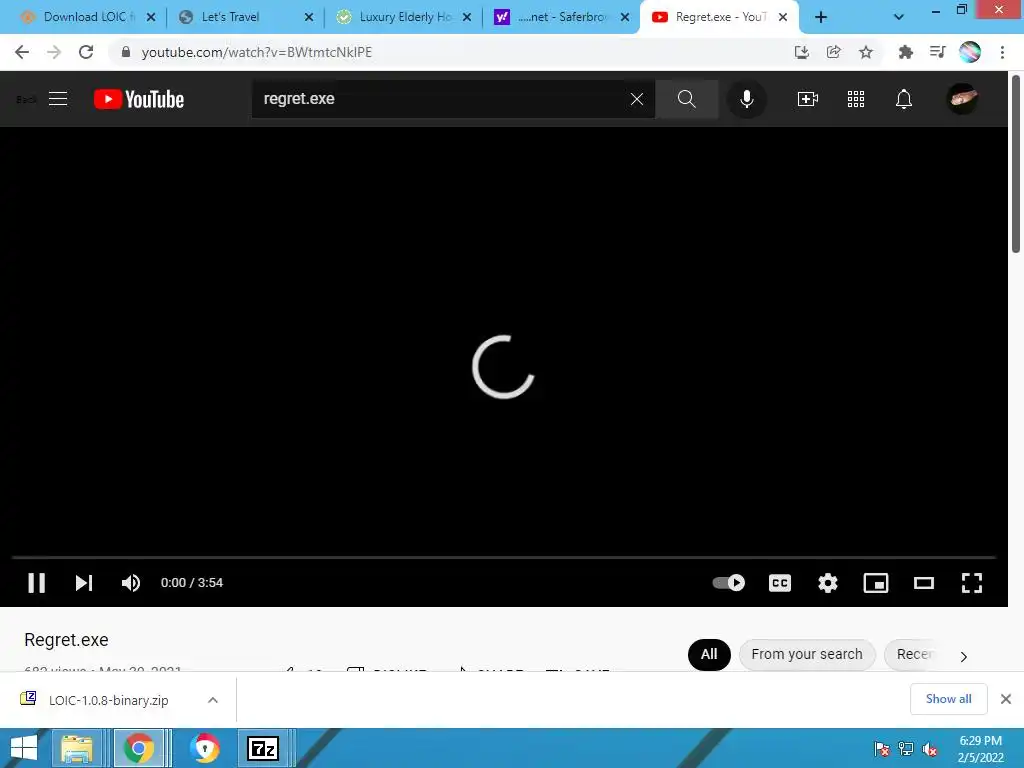1024x768 pixels.
Task: Click the Regret.exe video title
Action: point(66,640)
